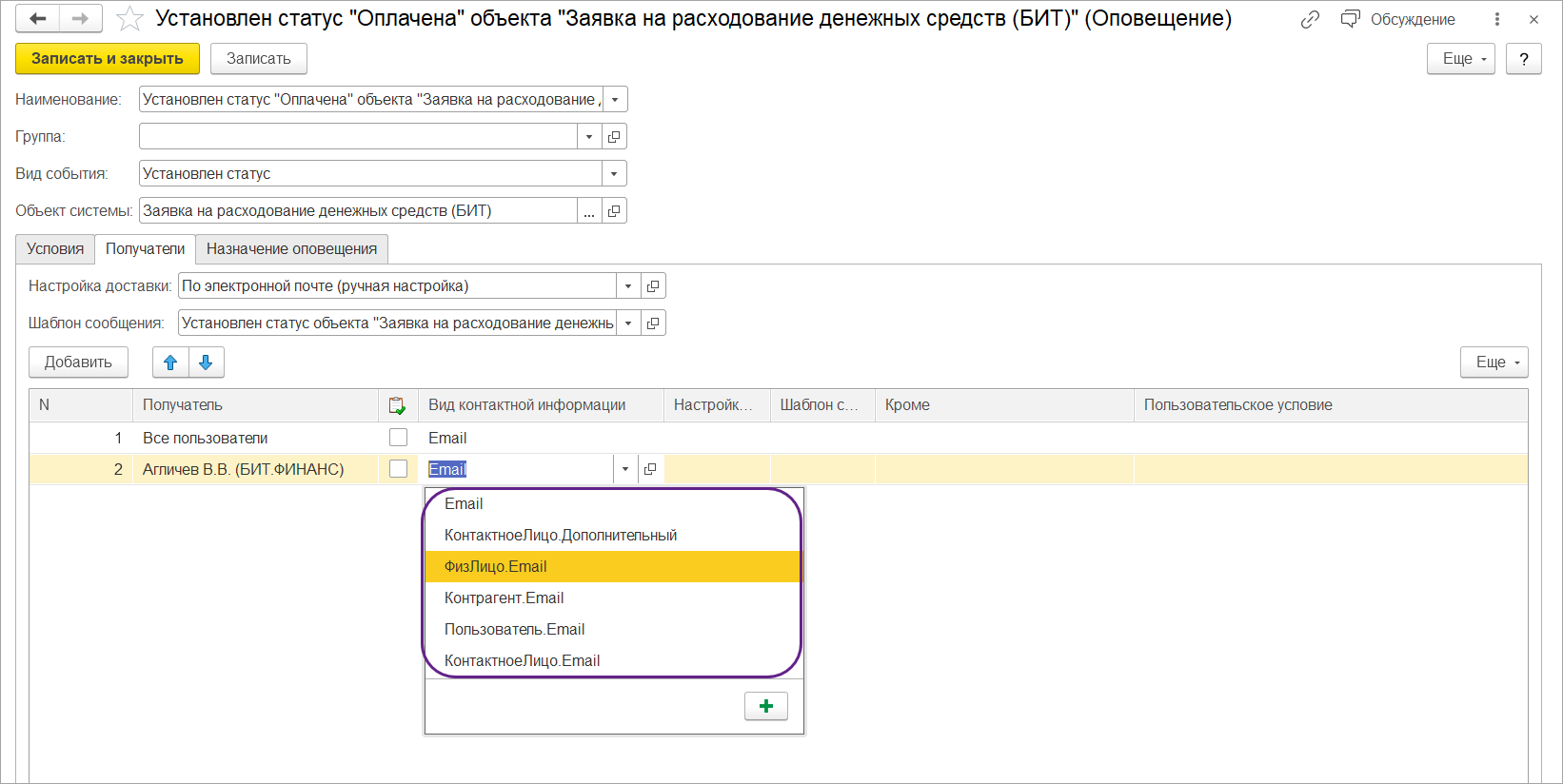Image resolution: width=1563 pixels, height=784 pixels.
Task: Open the Объект системы item form icon
Action: click(614, 211)
